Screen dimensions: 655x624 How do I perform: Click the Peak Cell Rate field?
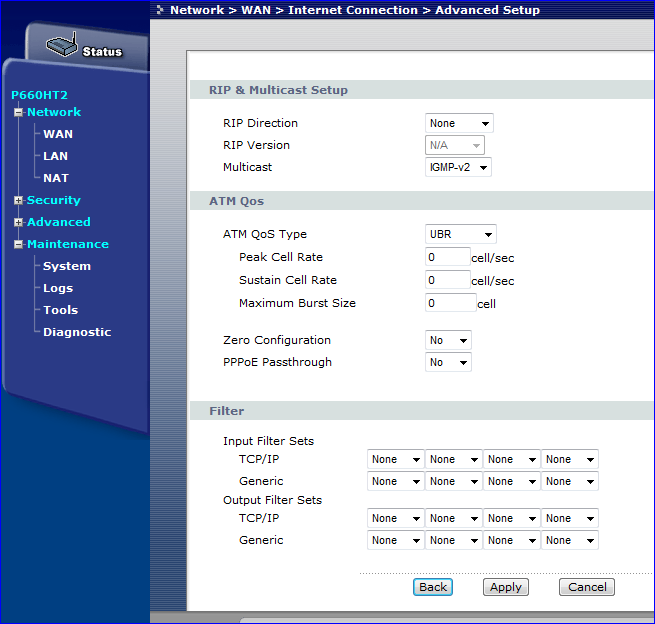pos(448,257)
